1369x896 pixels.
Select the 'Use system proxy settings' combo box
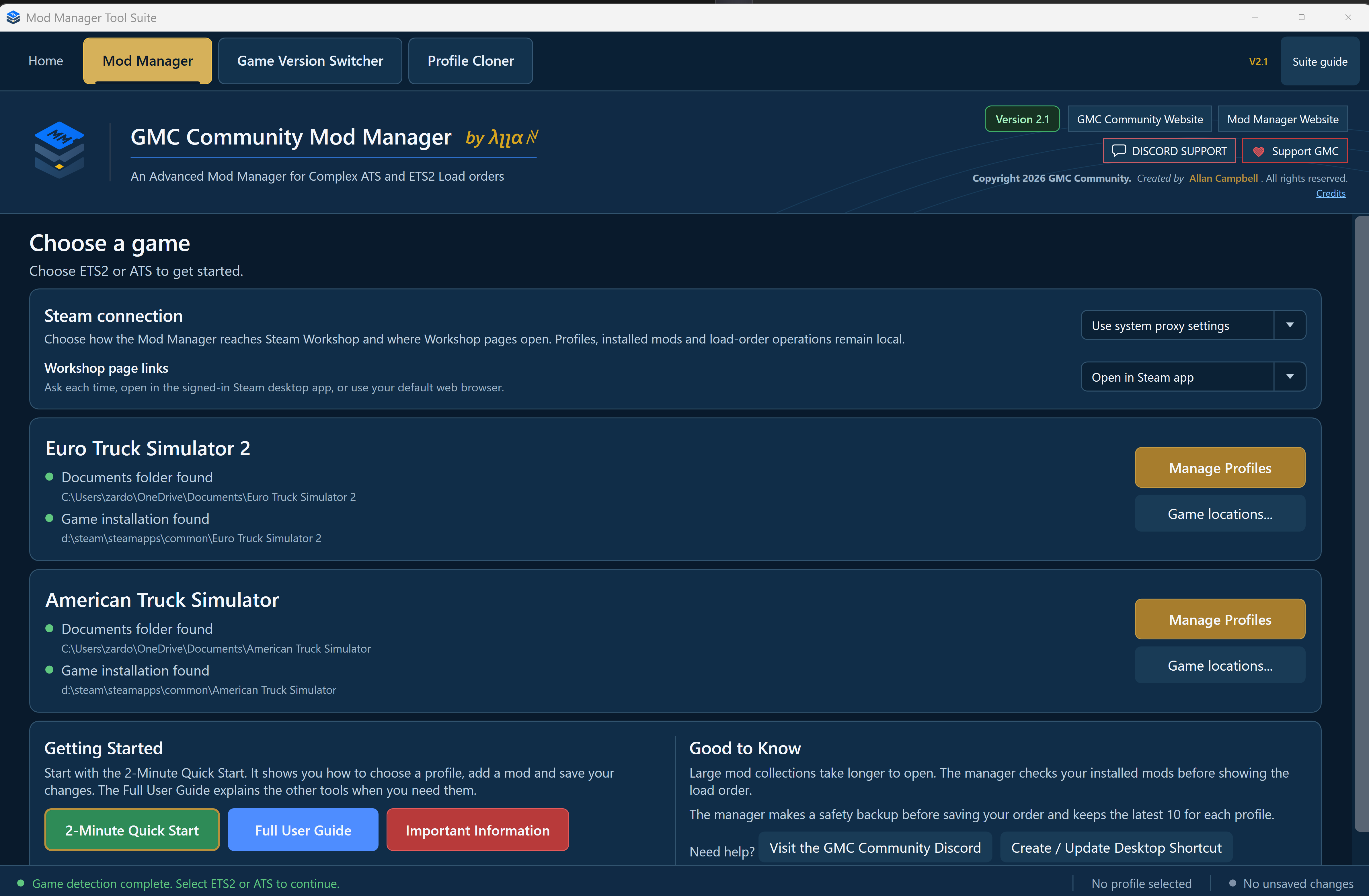click(1193, 325)
